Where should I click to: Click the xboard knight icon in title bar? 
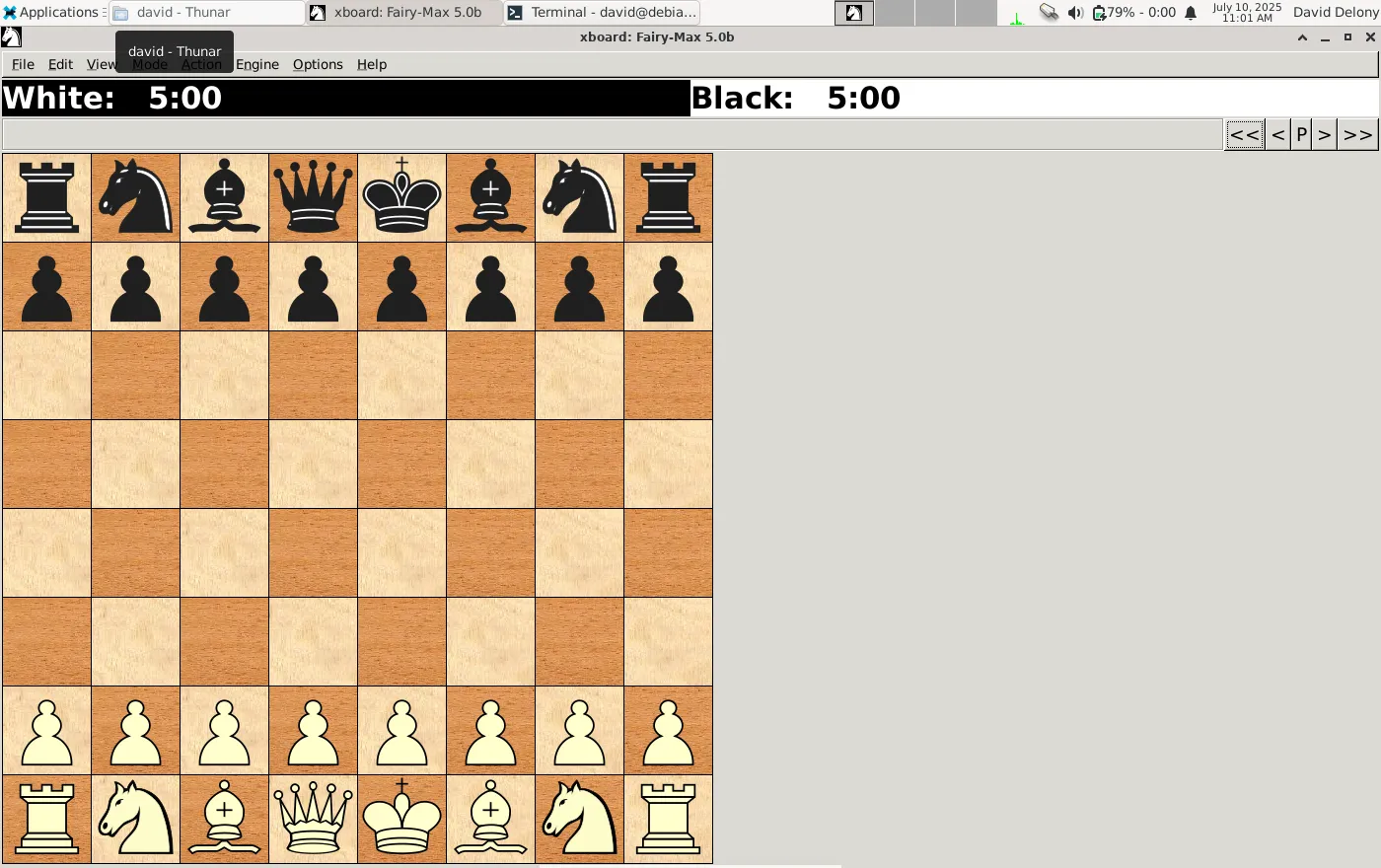click(x=12, y=37)
